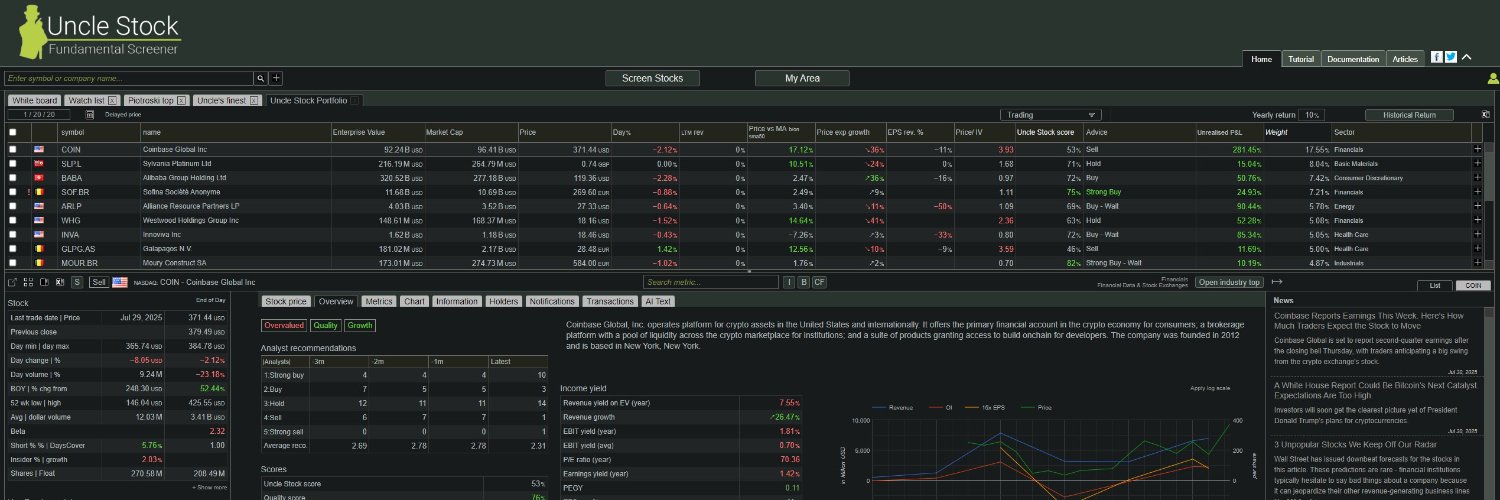Click plus icon on SLP.L row
Viewport: 1500px width, 500px height.
tap(1477, 163)
